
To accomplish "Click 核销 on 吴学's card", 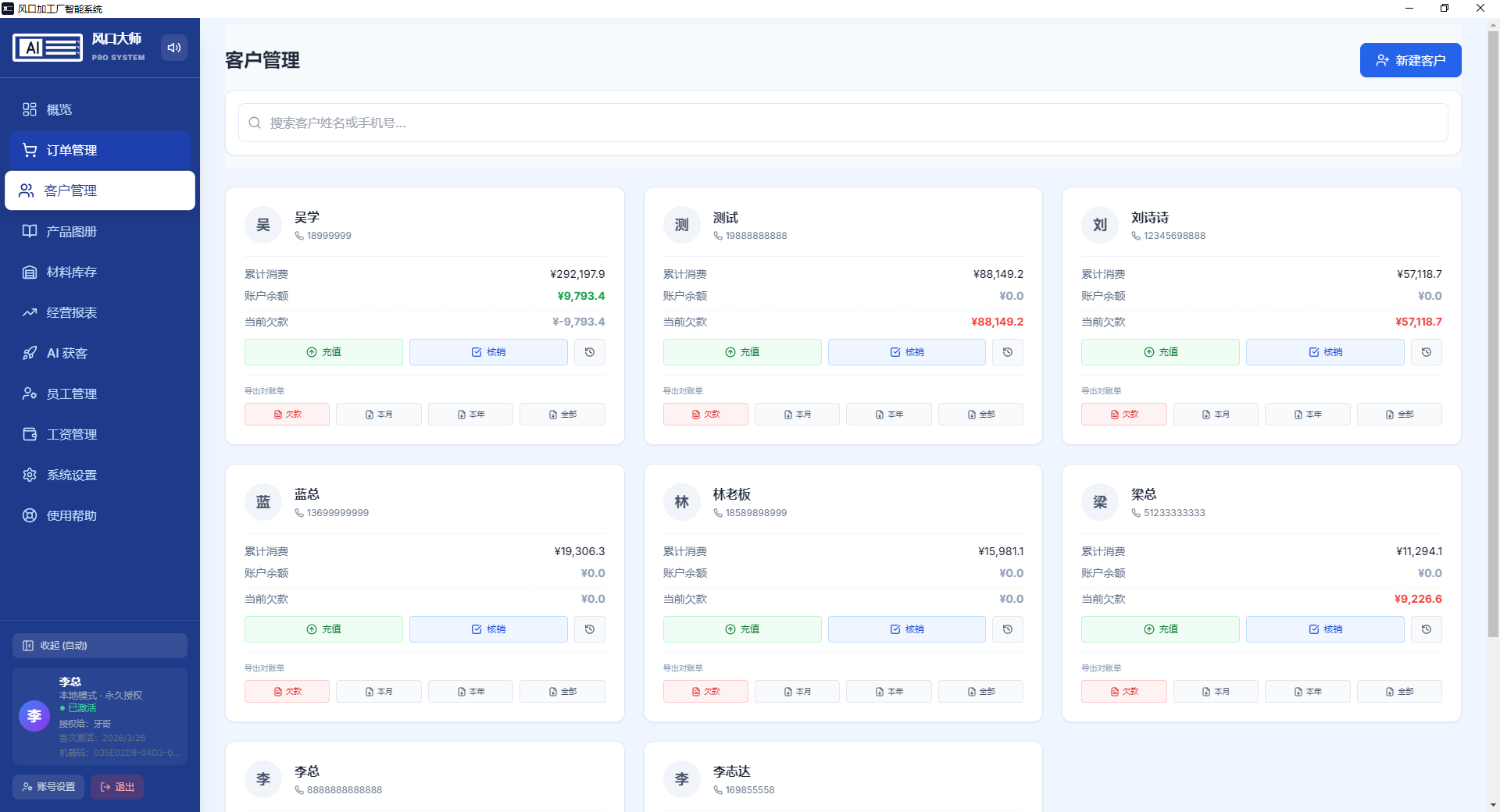I will click(x=488, y=352).
